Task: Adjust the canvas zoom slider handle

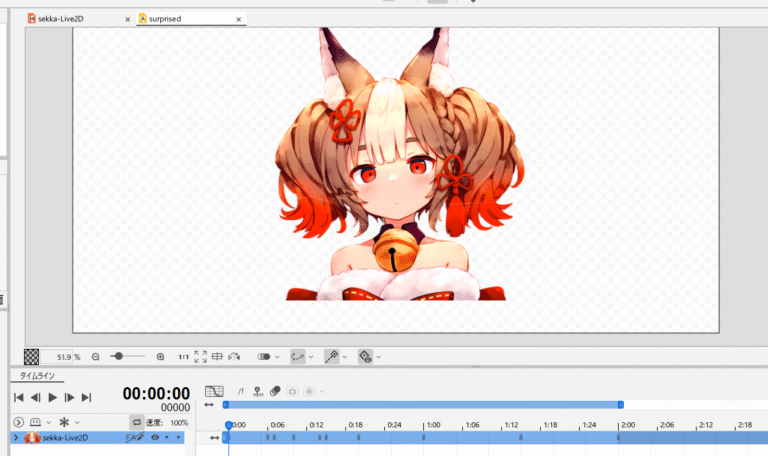Action: [x=119, y=356]
